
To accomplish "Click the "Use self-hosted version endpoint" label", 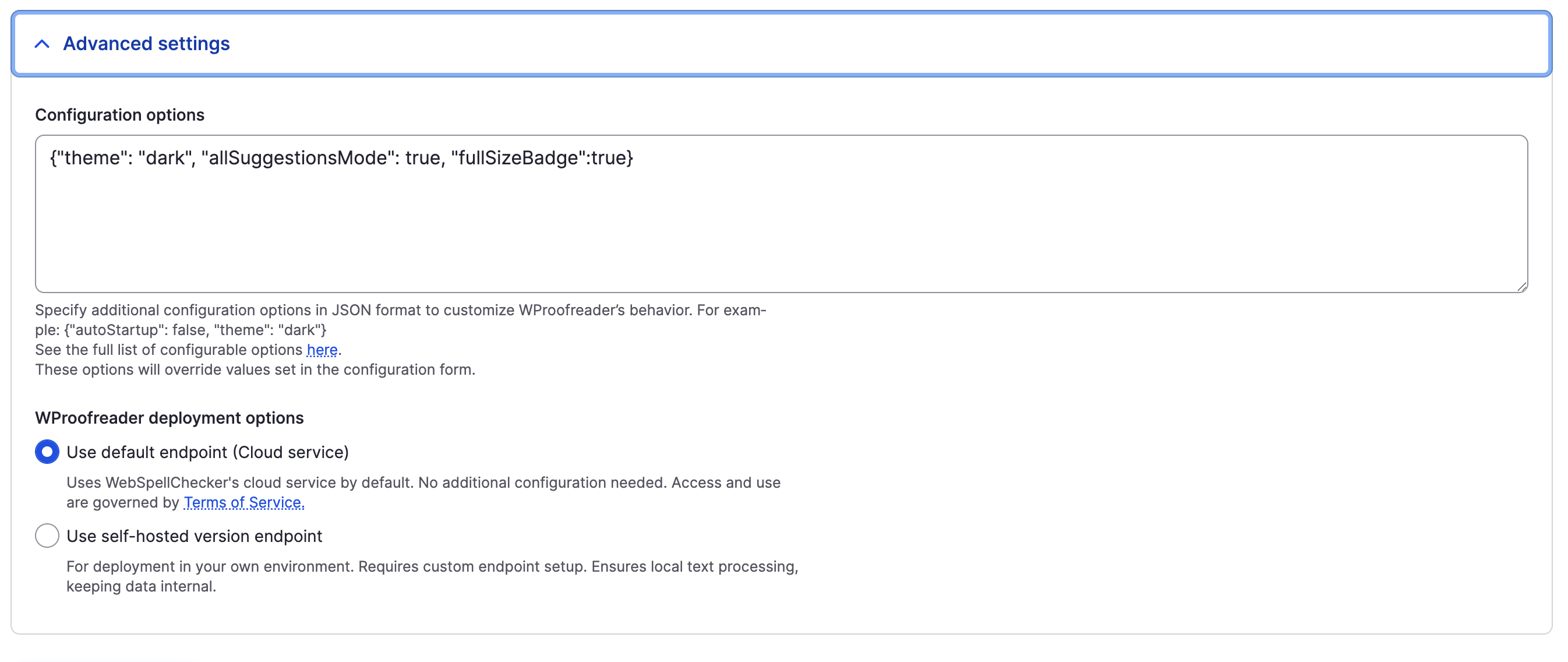I will click(193, 536).
